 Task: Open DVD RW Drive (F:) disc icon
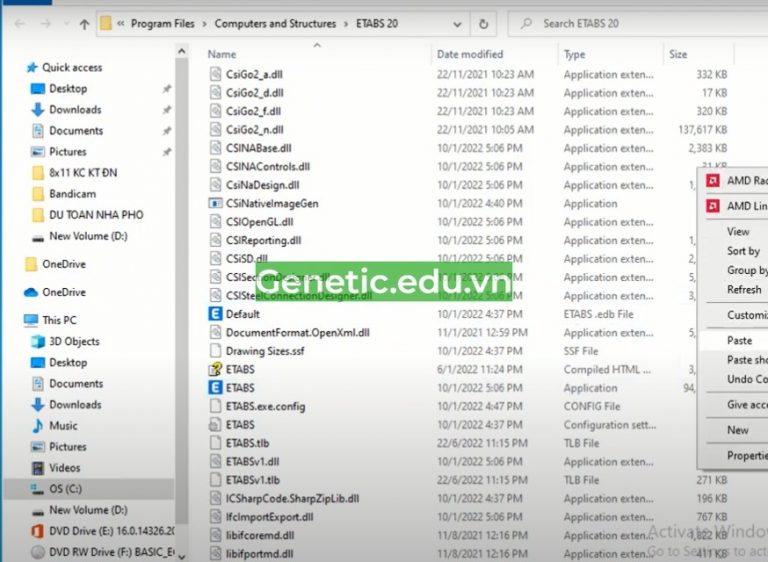(38, 552)
